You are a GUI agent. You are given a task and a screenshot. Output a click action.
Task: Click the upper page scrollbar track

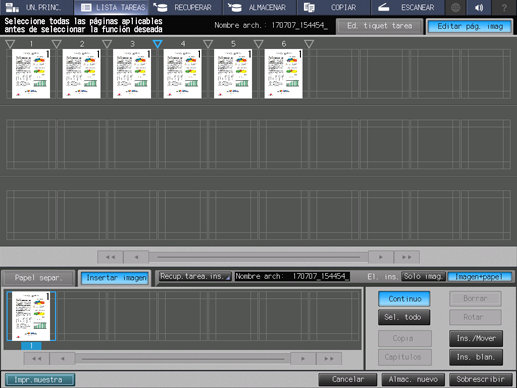[x=258, y=257]
